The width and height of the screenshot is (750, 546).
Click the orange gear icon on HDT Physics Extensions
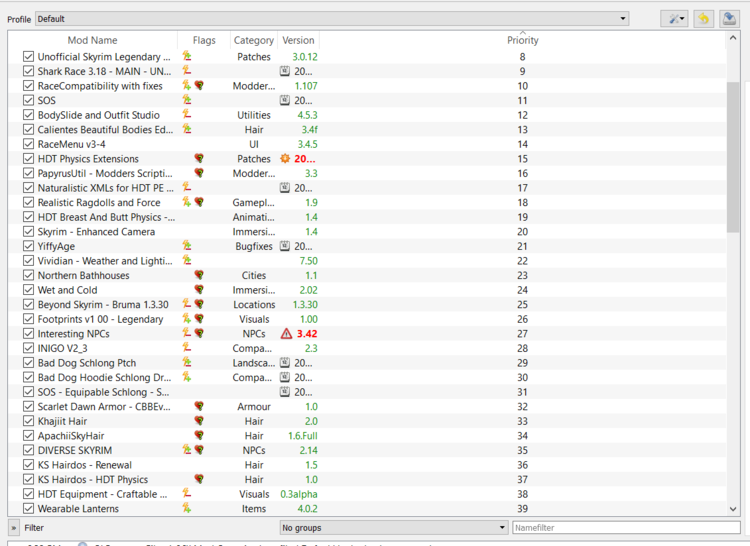point(285,159)
